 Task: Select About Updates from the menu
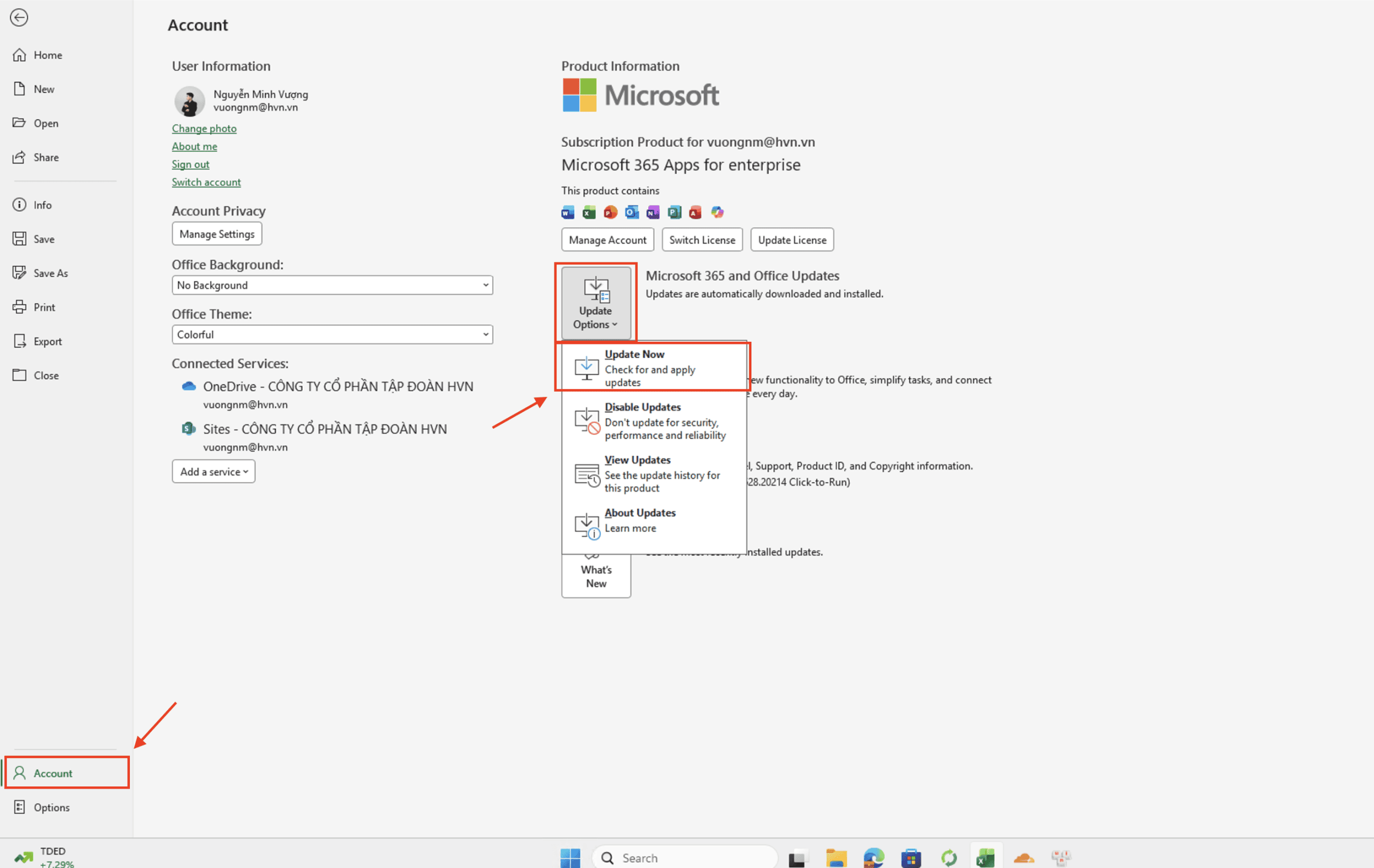(x=654, y=524)
